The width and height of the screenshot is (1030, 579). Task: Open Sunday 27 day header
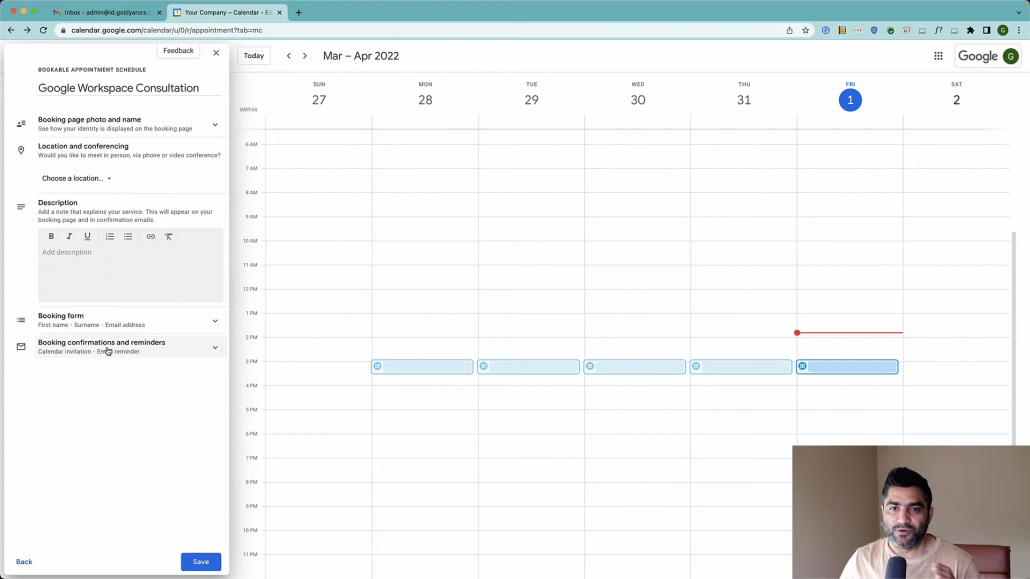(x=319, y=100)
